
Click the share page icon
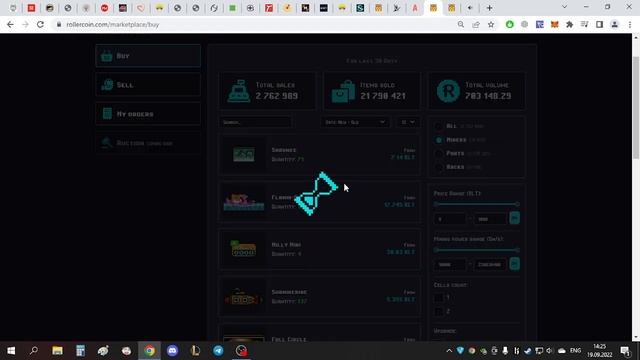476,24
